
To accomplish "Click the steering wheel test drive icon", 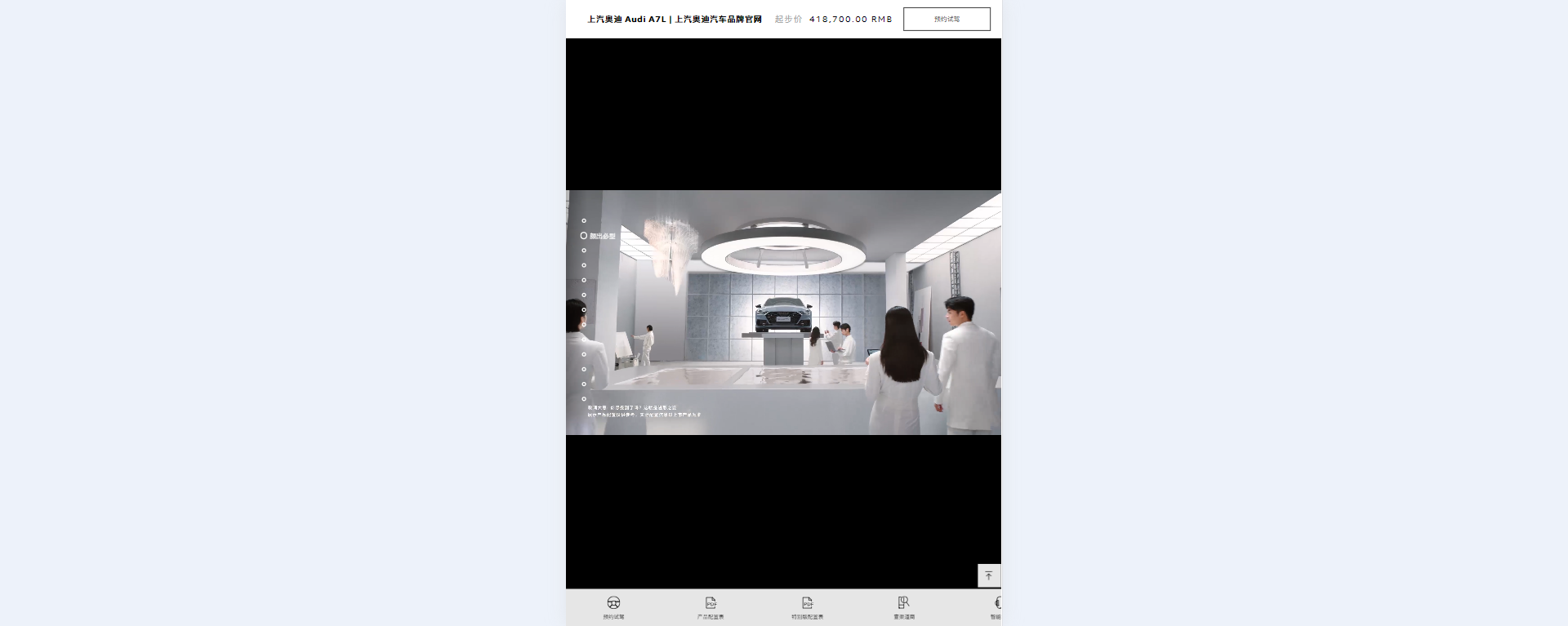I will click(x=613, y=603).
